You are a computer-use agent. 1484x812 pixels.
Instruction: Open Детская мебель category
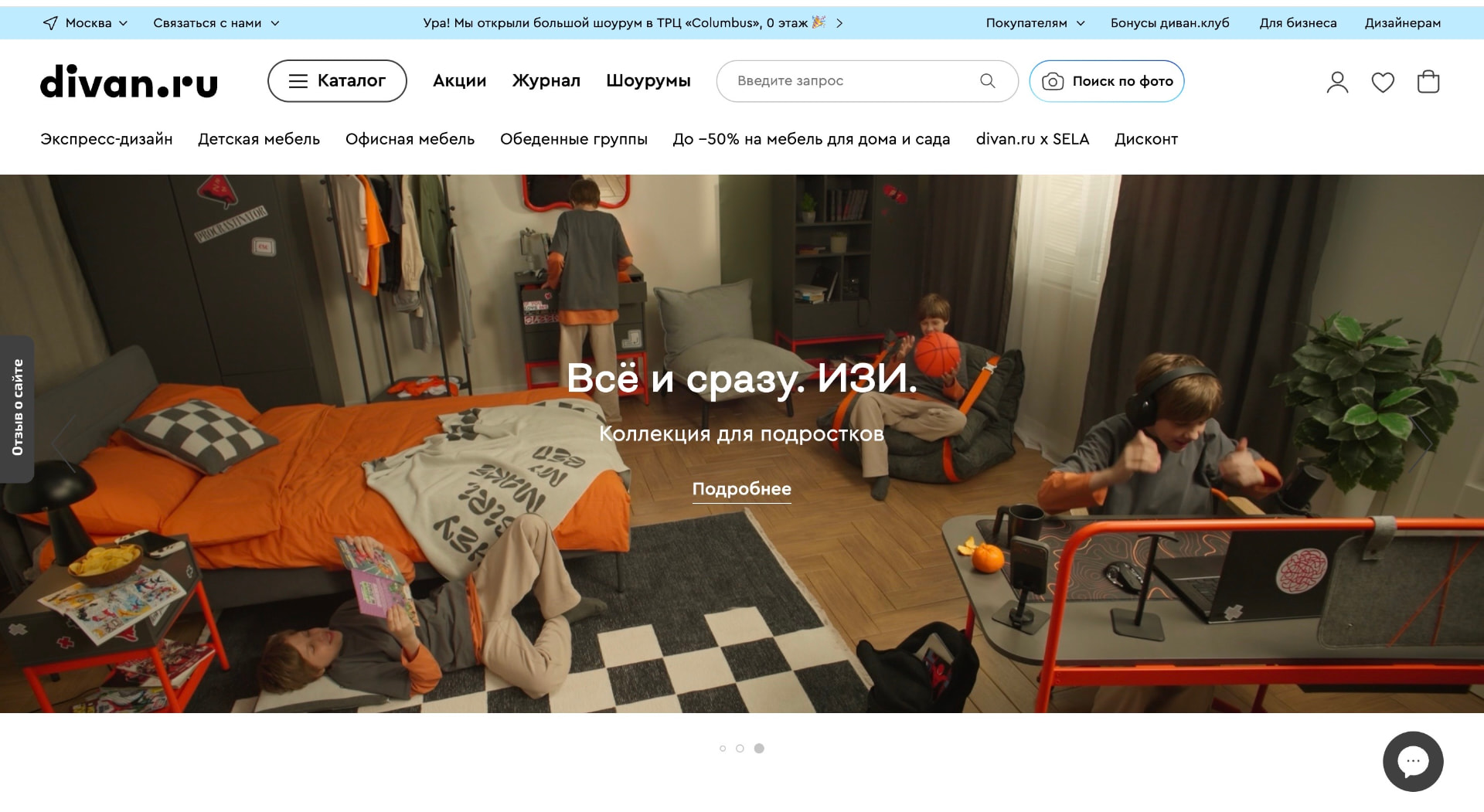[x=259, y=140]
